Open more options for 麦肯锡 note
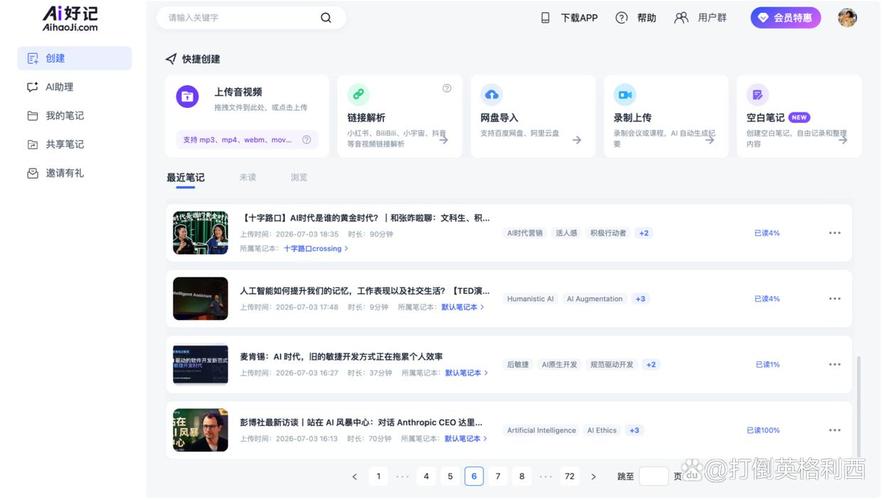Image resolution: width=883 pixels, height=500 pixels. pyautogui.click(x=835, y=364)
